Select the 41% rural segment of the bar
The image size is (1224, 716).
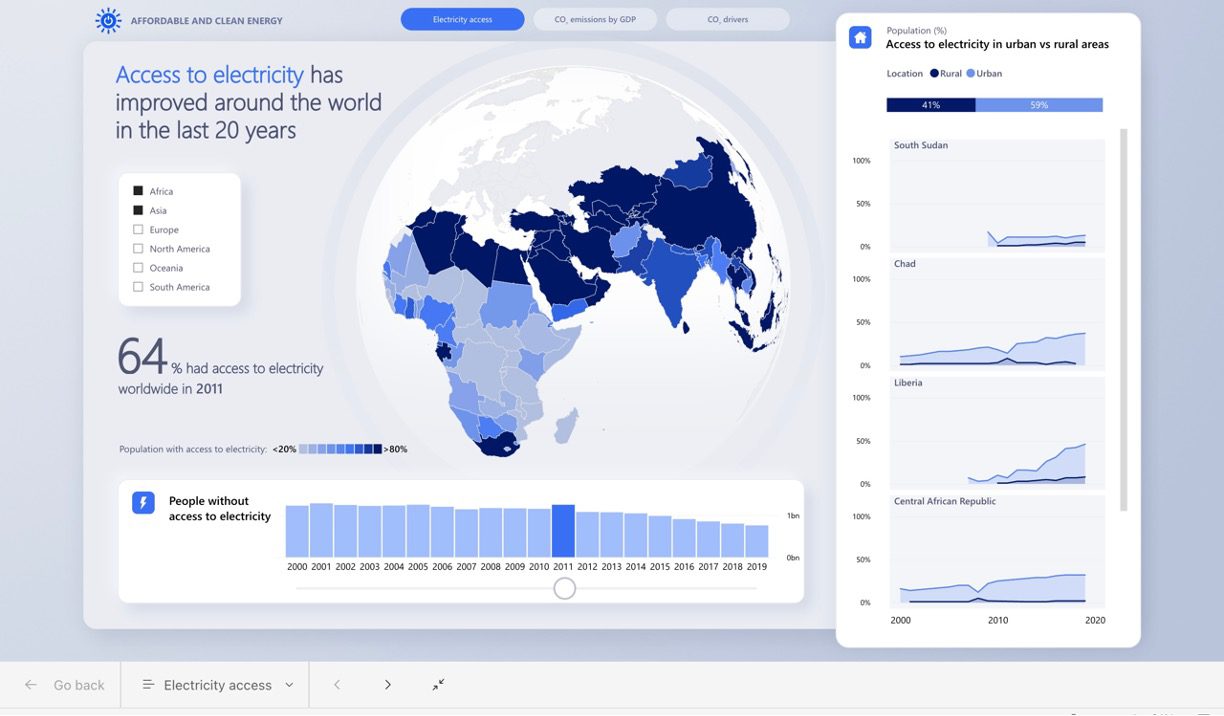pos(931,105)
